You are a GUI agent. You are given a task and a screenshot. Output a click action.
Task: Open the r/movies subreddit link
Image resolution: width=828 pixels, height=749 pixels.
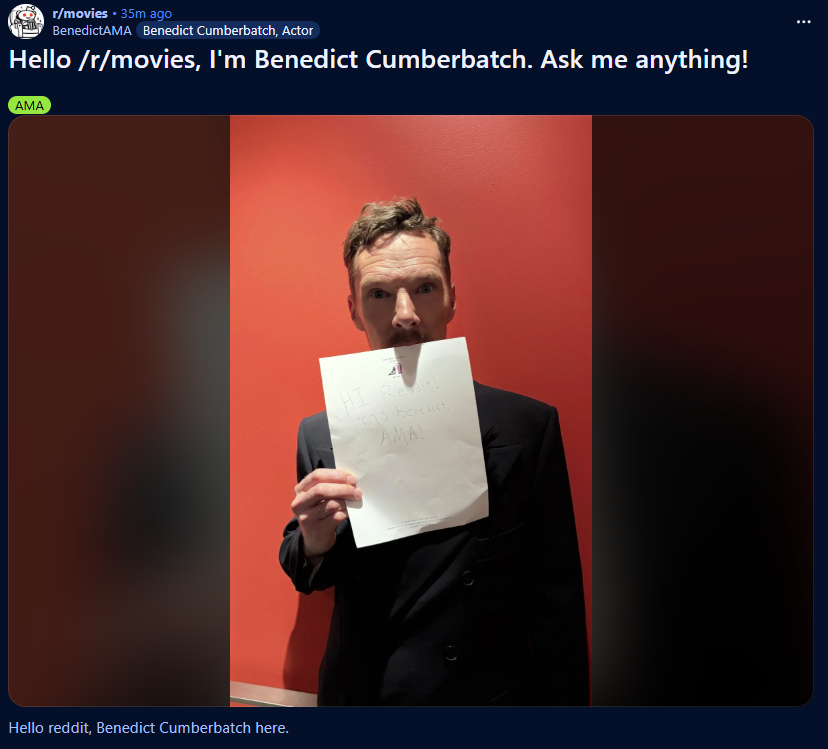[x=80, y=13]
